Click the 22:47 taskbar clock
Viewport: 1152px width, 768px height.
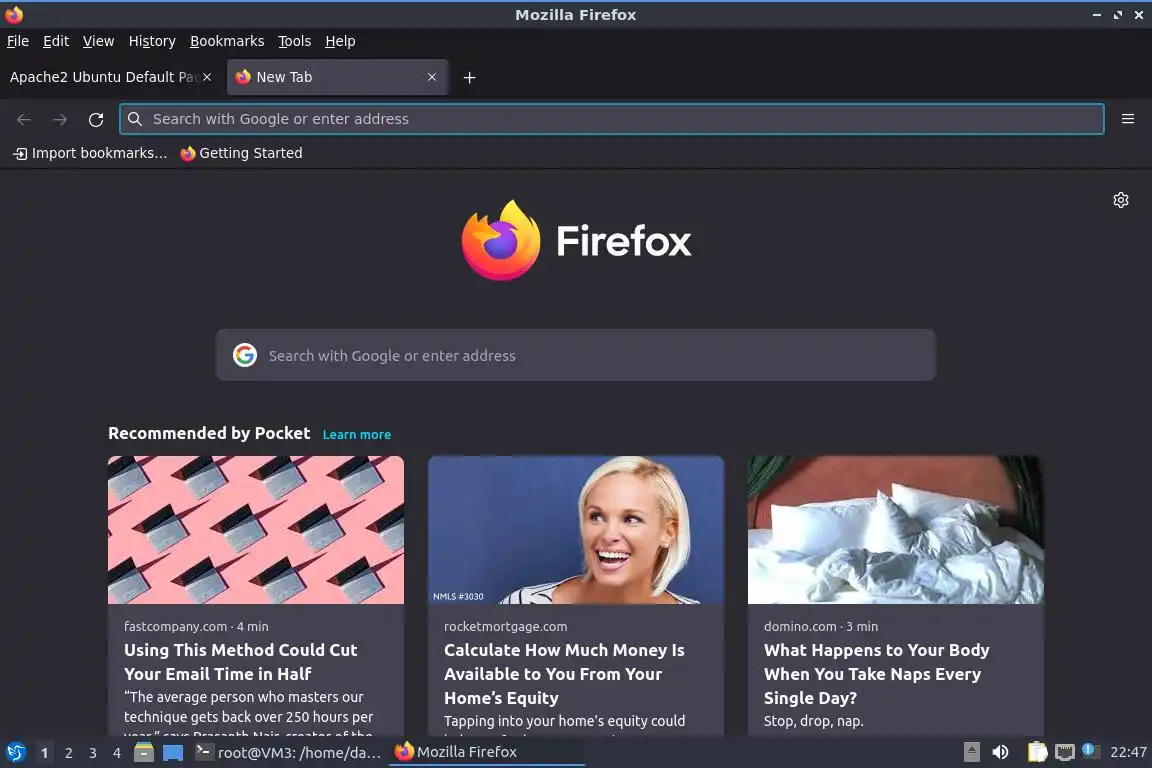(1128, 752)
